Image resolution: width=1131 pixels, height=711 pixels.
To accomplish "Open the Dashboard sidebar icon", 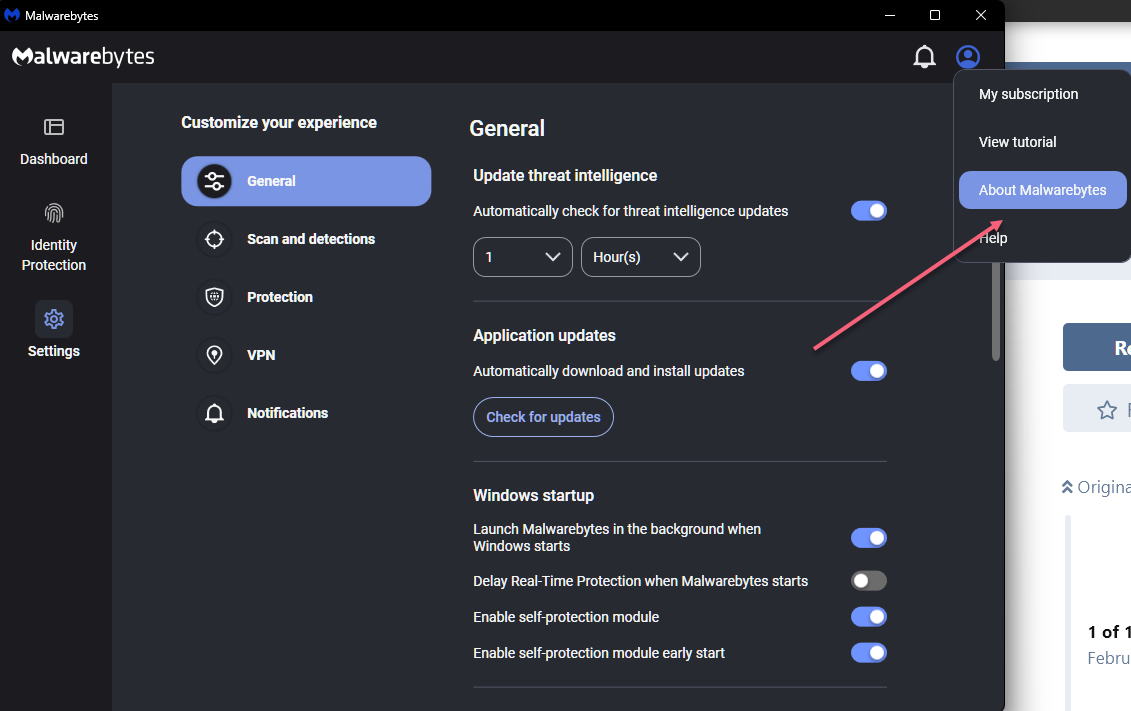I will 54,128.
